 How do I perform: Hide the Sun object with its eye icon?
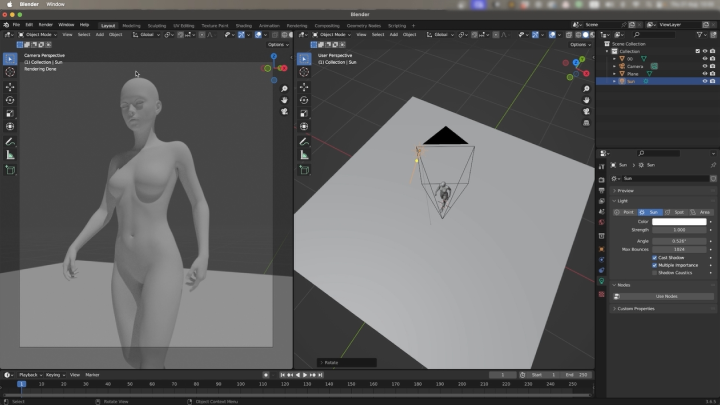[x=704, y=82]
